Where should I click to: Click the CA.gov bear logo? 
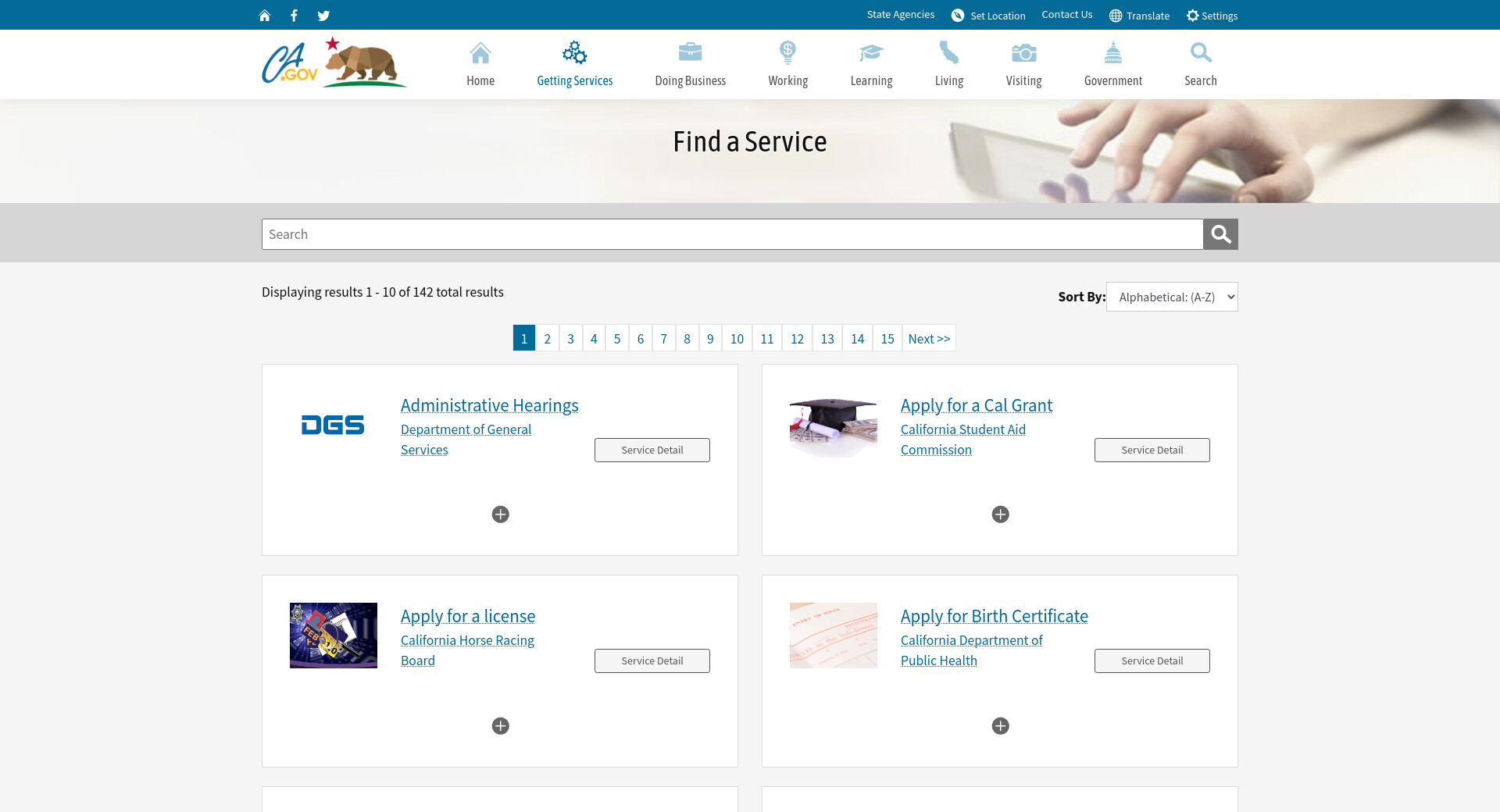[x=334, y=62]
